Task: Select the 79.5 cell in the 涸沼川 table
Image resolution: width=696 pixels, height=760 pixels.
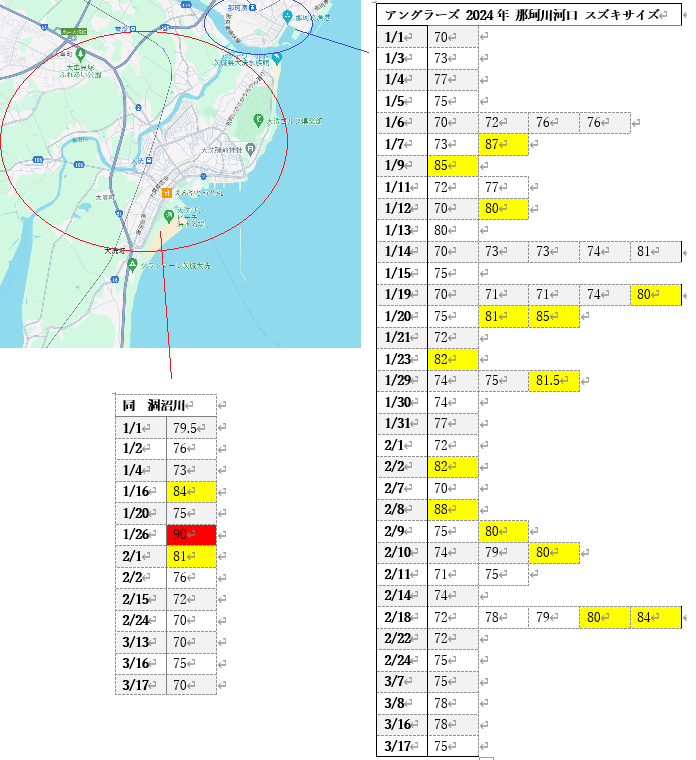Action: click(191, 427)
